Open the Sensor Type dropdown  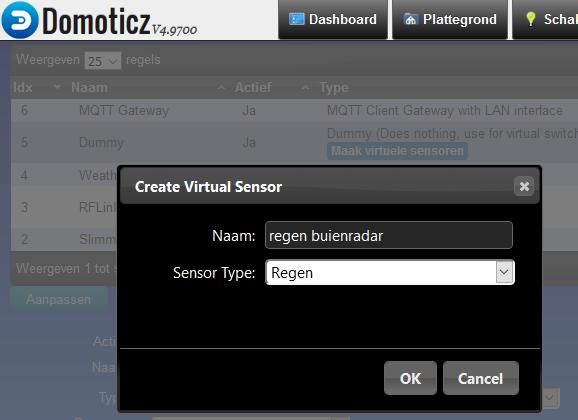point(390,273)
